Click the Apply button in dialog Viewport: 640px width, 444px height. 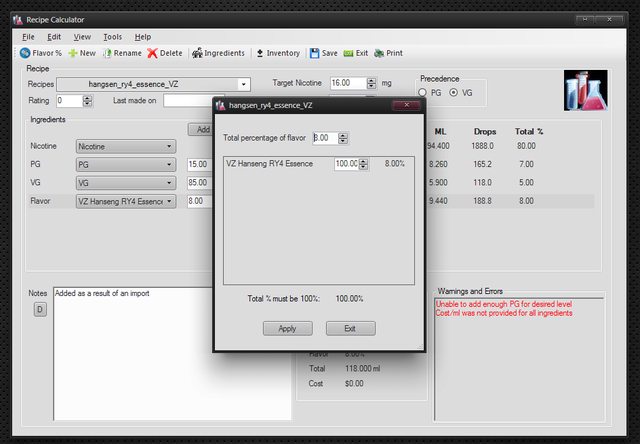287,328
